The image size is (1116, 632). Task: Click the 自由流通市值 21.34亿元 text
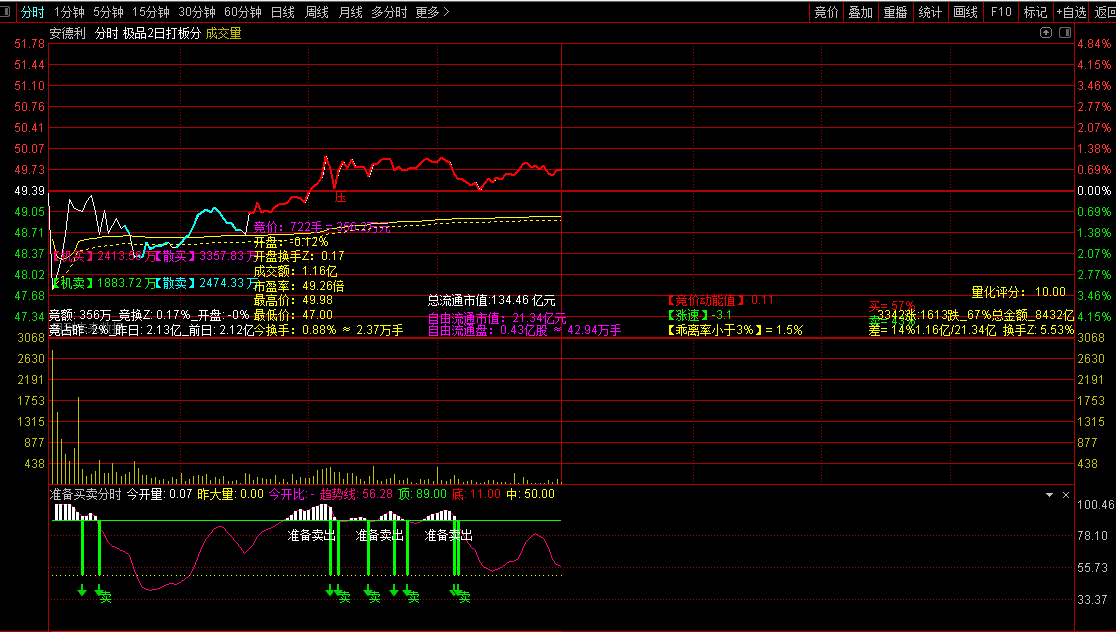pyautogui.click(x=497, y=318)
